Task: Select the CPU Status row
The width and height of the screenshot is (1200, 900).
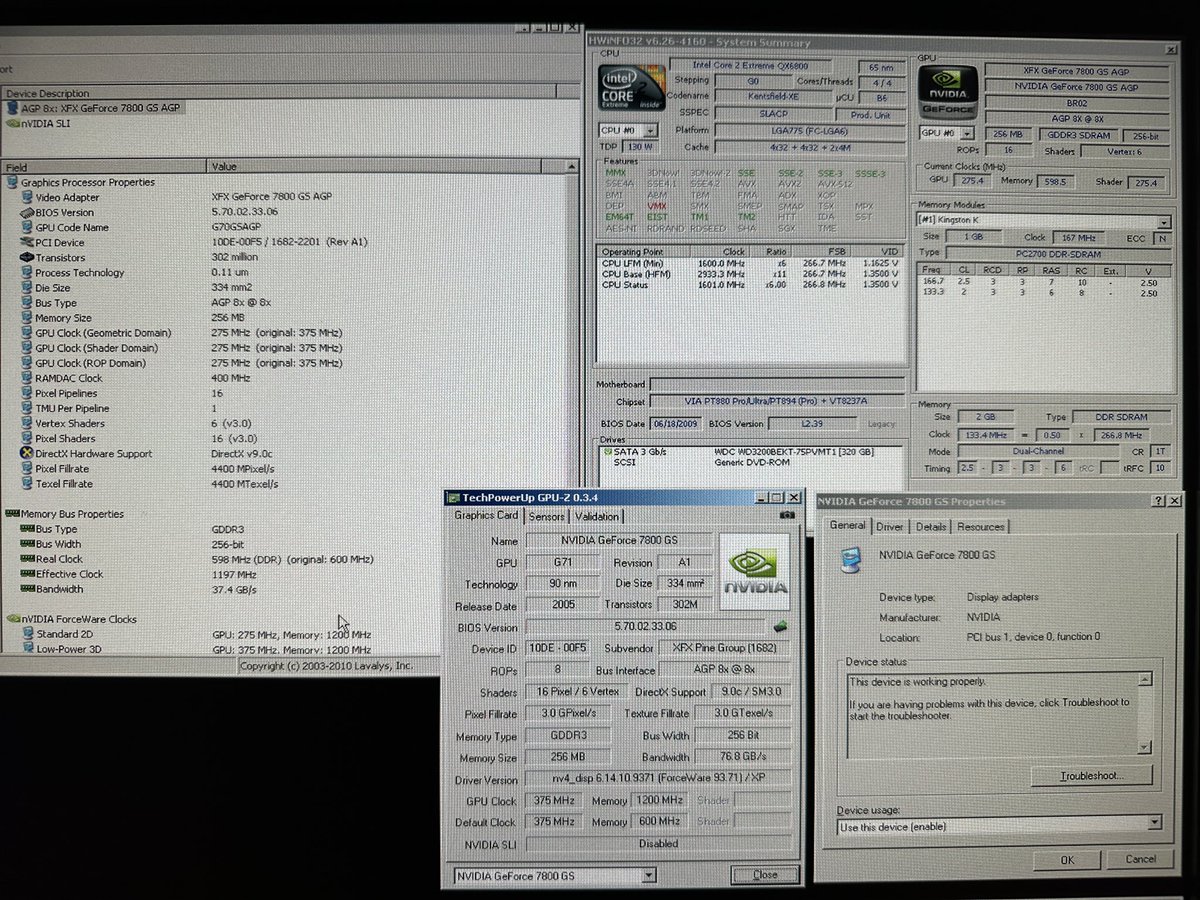Action: (x=752, y=285)
